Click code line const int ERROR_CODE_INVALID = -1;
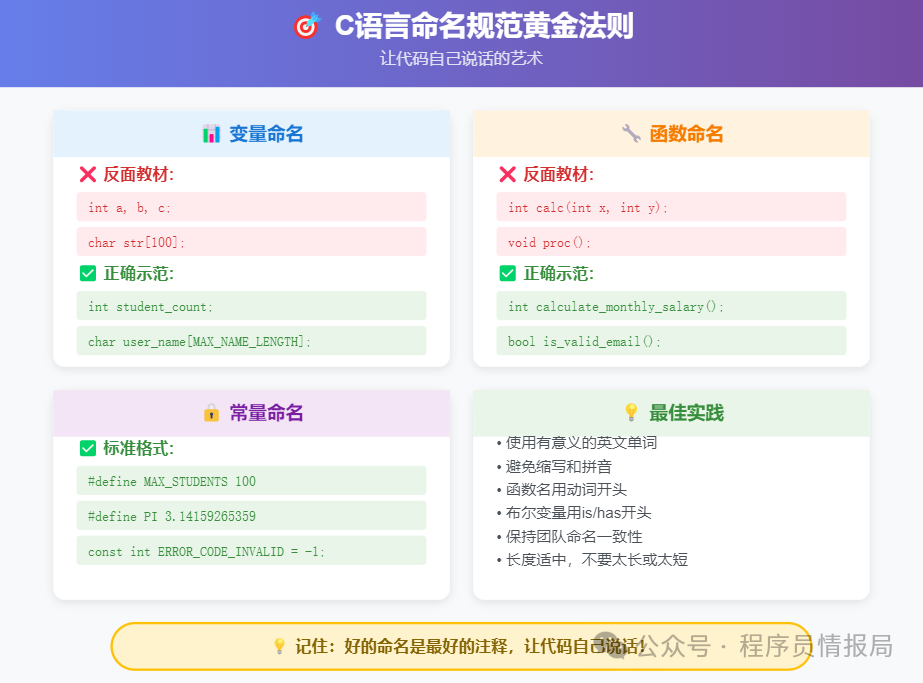 point(251,551)
